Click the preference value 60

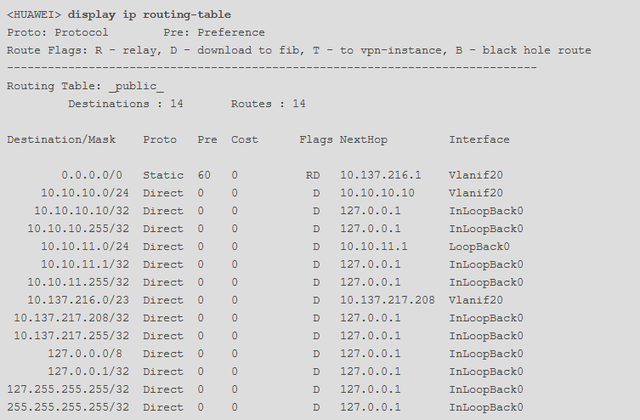click(x=203, y=175)
